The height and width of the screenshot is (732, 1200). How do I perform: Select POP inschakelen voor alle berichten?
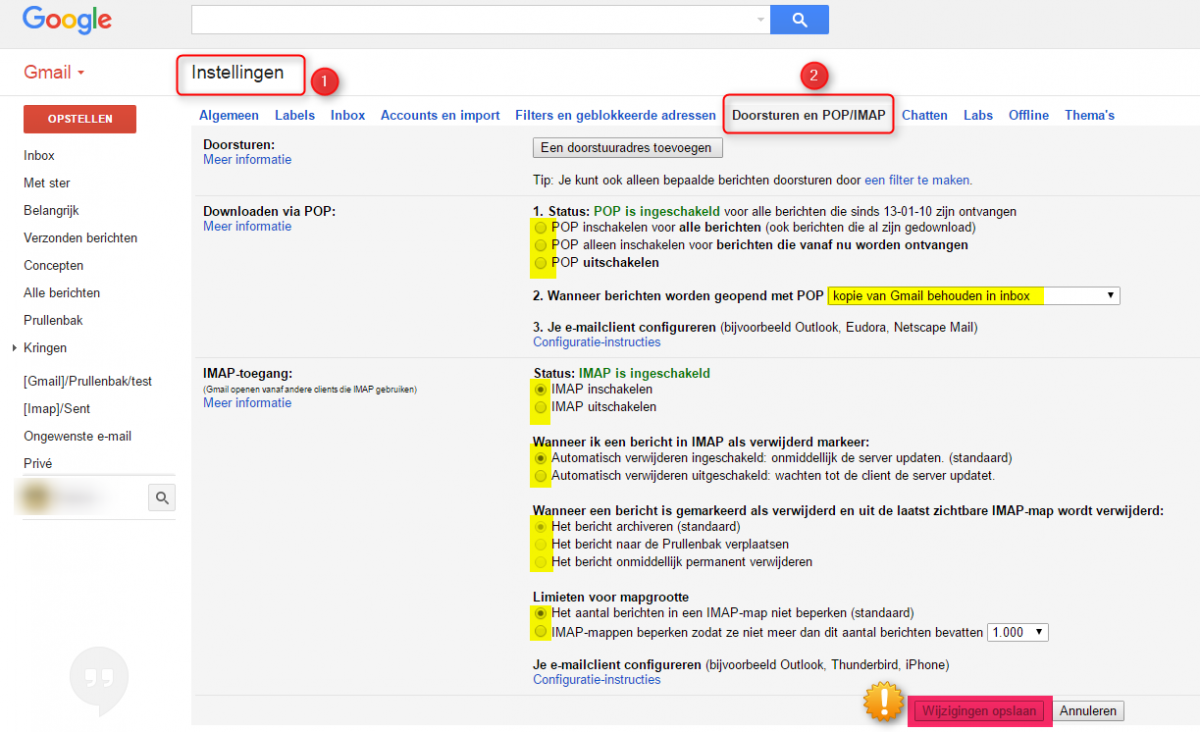click(x=541, y=228)
